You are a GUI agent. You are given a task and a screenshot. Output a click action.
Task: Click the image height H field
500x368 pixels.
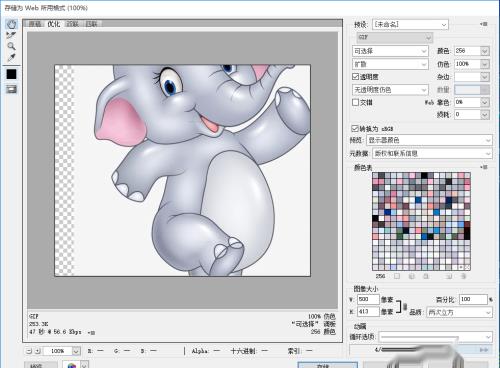[368, 311]
